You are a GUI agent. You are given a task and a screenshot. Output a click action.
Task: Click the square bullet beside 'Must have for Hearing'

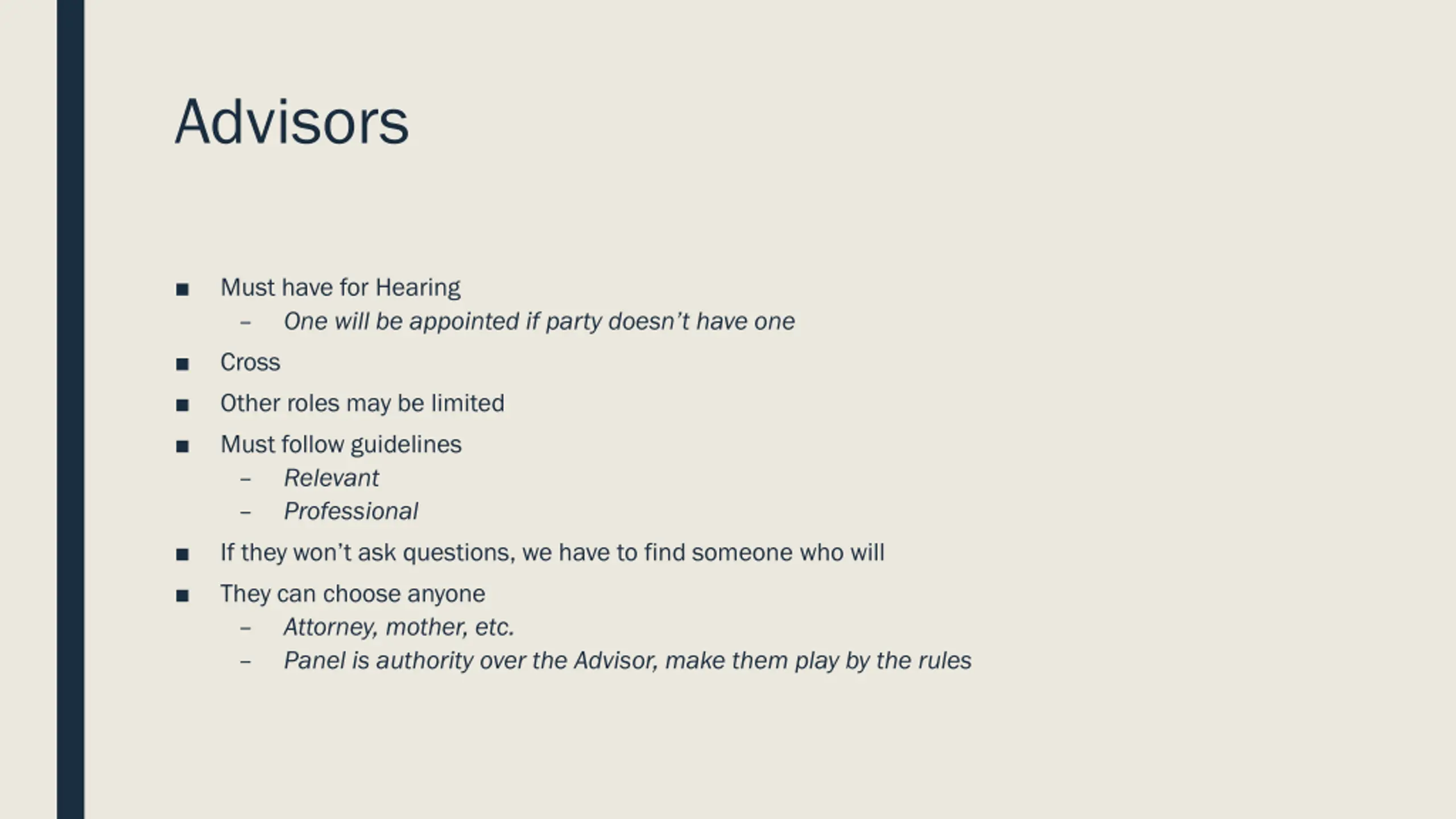(182, 289)
